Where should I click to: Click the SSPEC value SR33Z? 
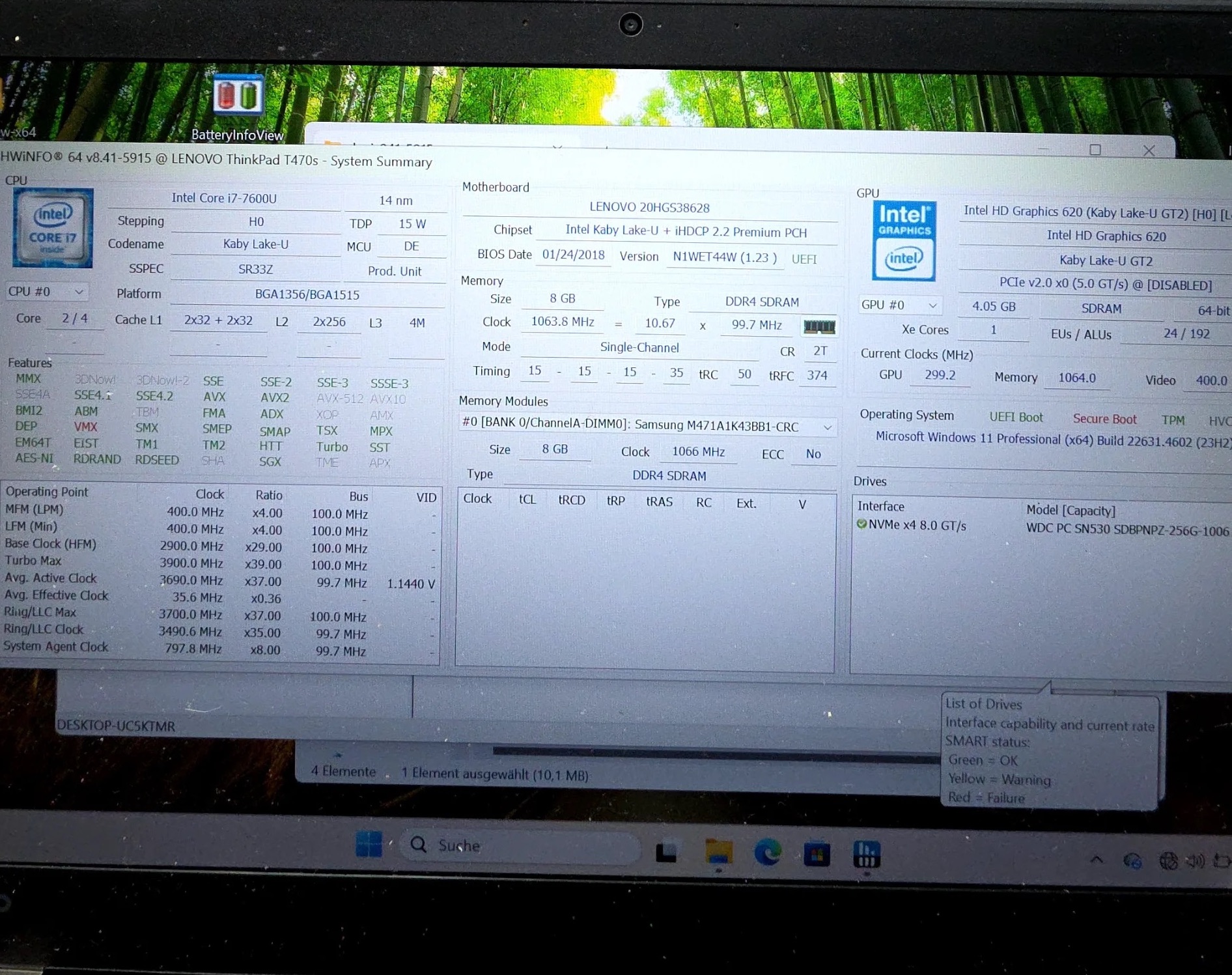click(x=255, y=269)
